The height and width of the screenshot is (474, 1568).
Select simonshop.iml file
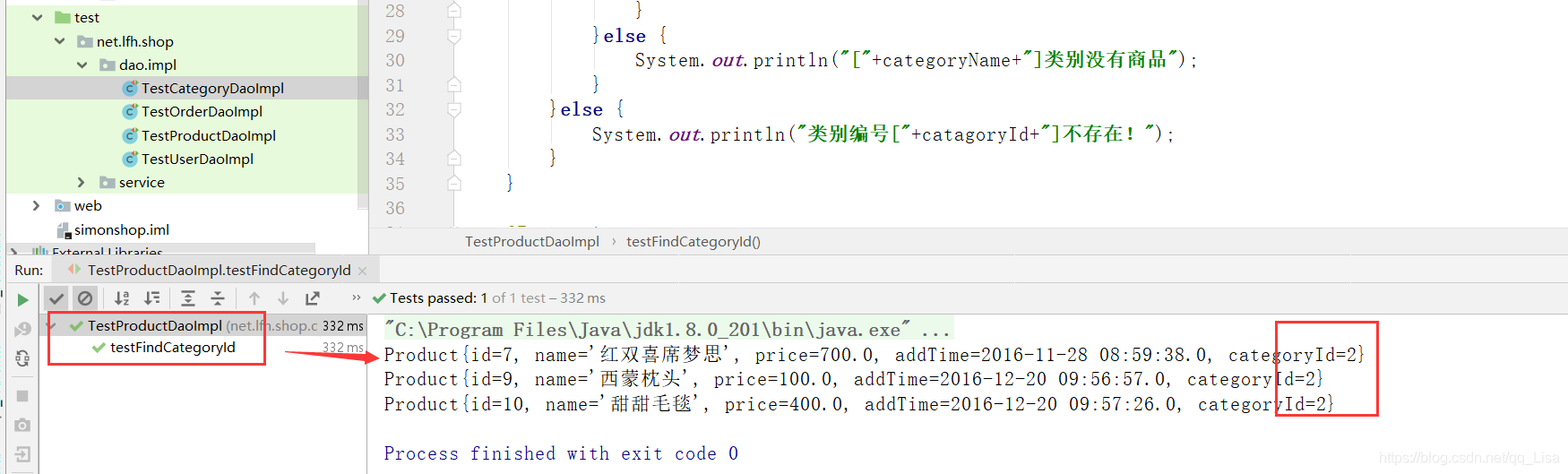pos(121,229)
